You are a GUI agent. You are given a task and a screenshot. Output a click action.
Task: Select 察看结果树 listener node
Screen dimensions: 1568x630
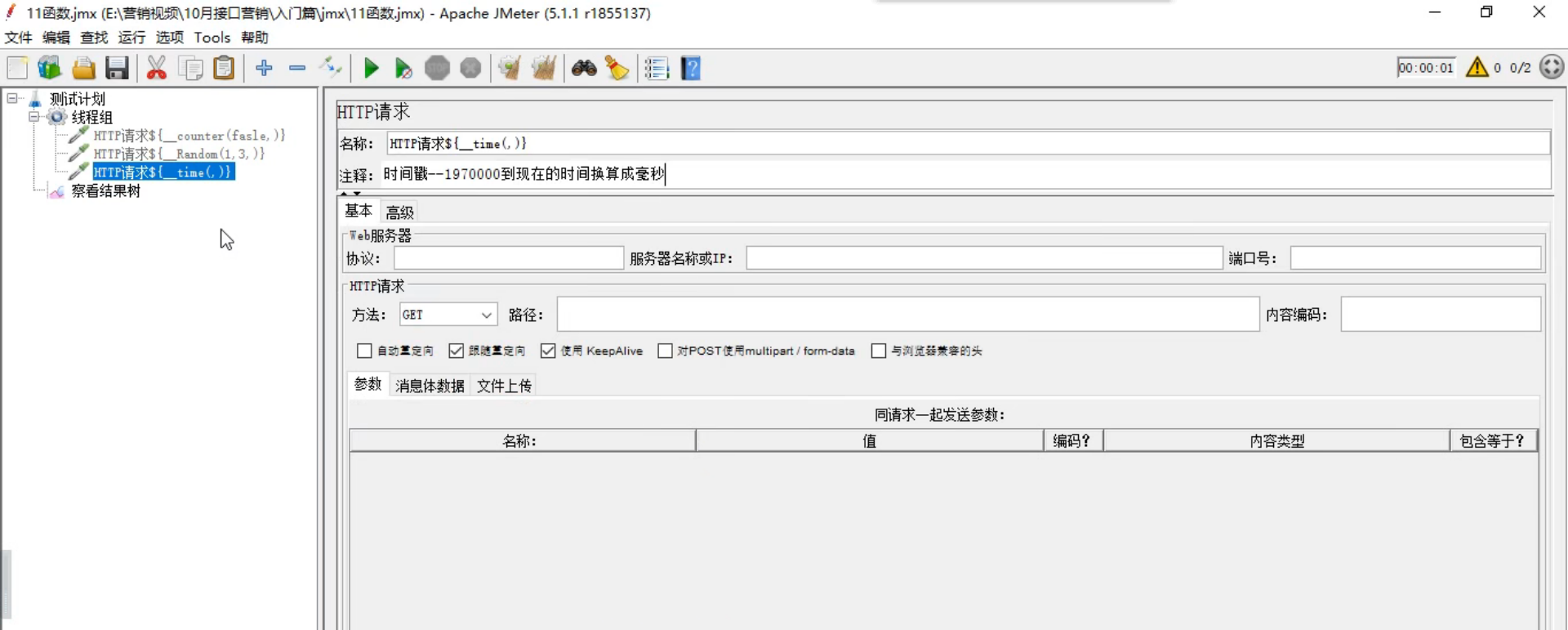tap(106, 190)
